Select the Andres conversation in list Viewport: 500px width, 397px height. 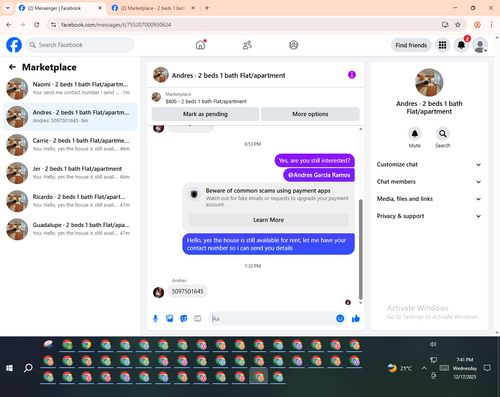pos(70,117)
